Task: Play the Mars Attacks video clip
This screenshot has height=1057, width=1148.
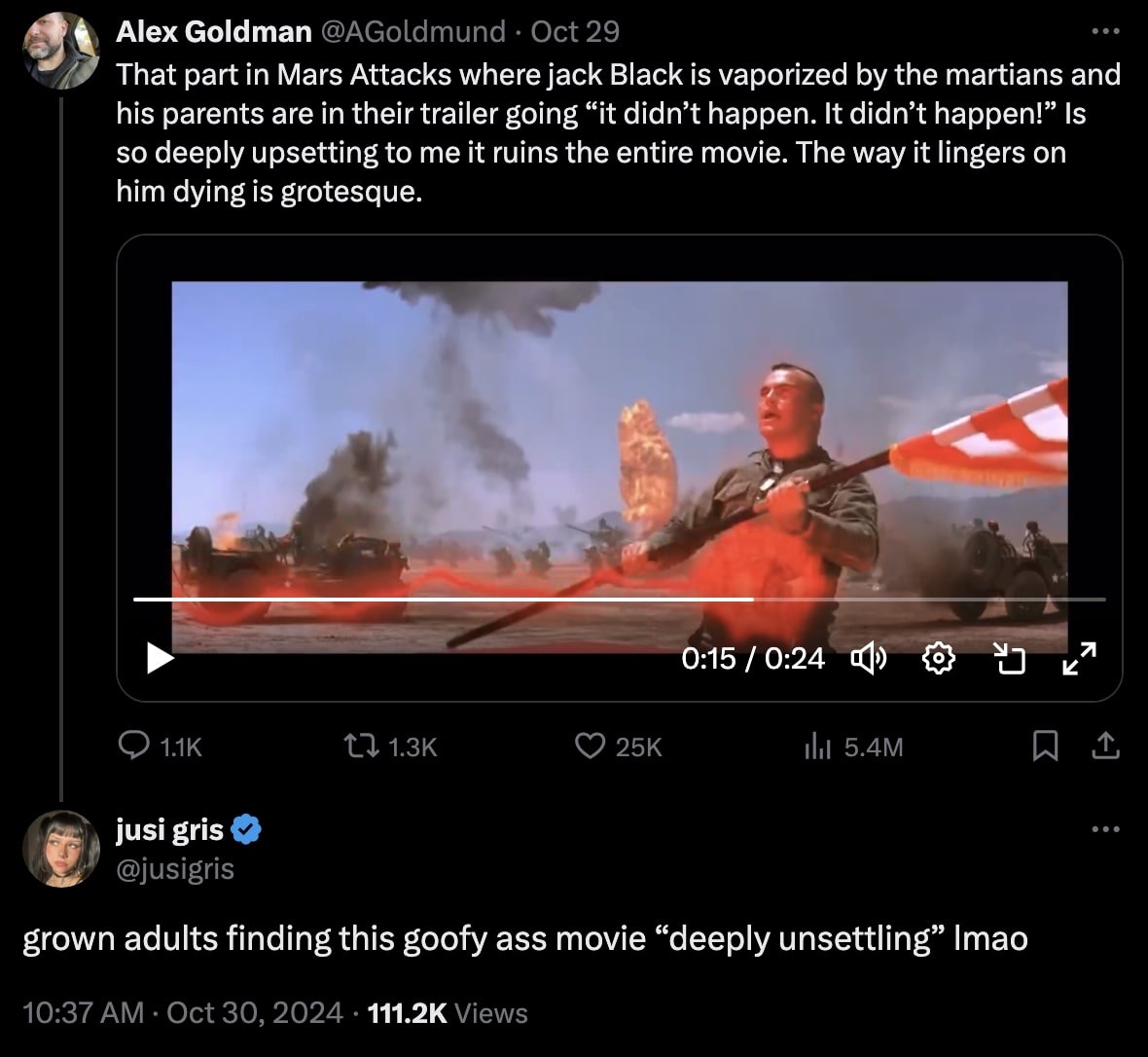Action: 160,659
